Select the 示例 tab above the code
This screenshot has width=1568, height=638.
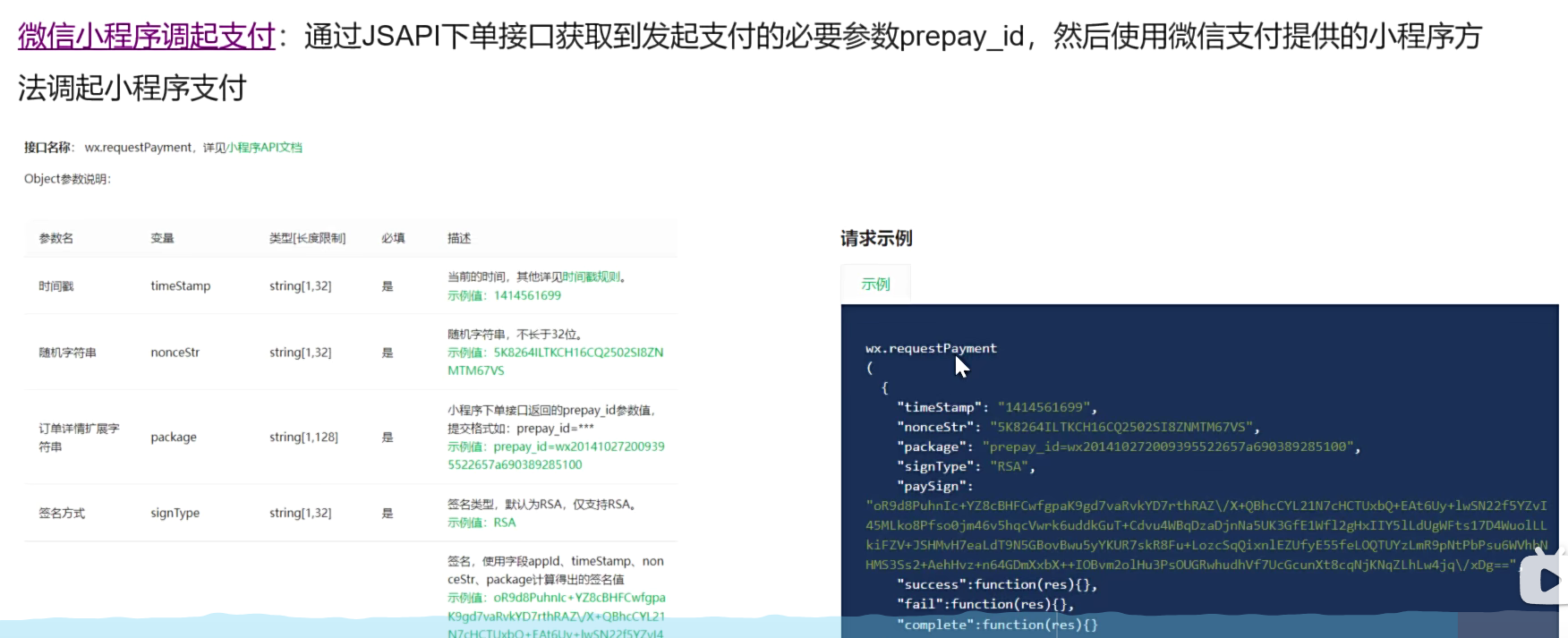(x=875, y=284)
